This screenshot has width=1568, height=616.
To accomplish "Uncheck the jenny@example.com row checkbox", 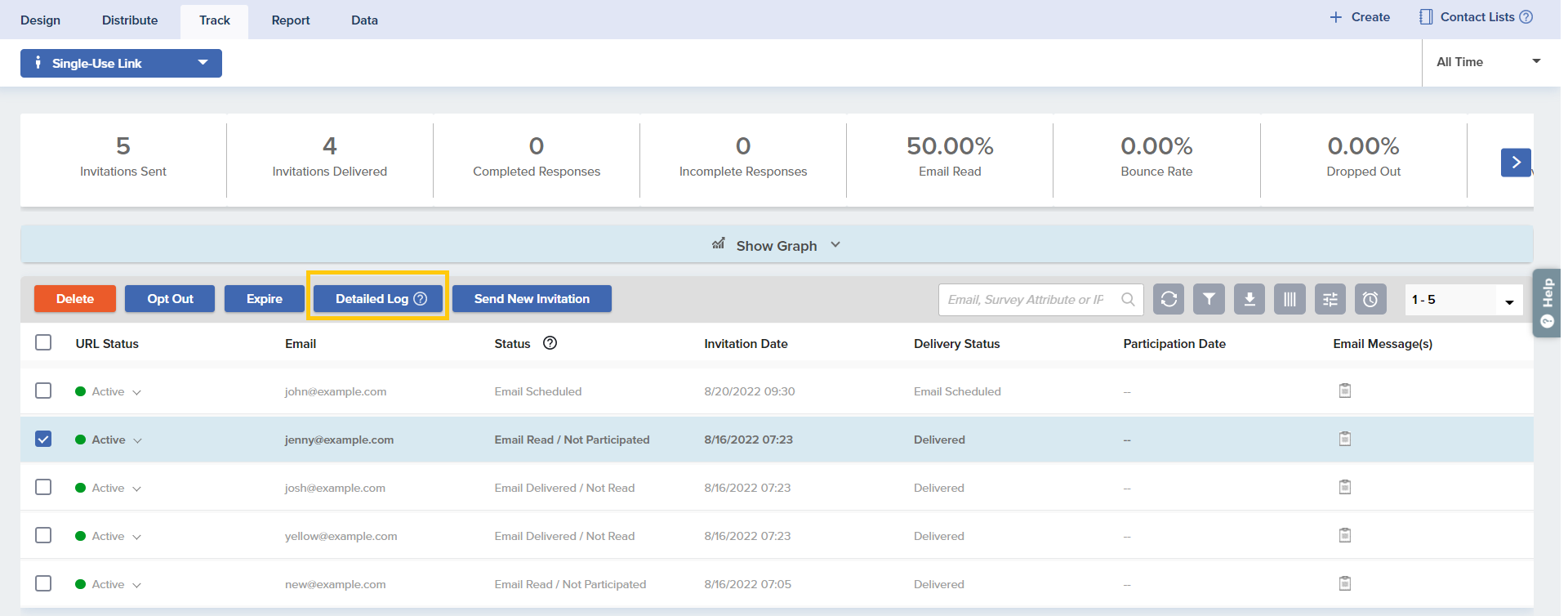I will (x=43, y=440).
